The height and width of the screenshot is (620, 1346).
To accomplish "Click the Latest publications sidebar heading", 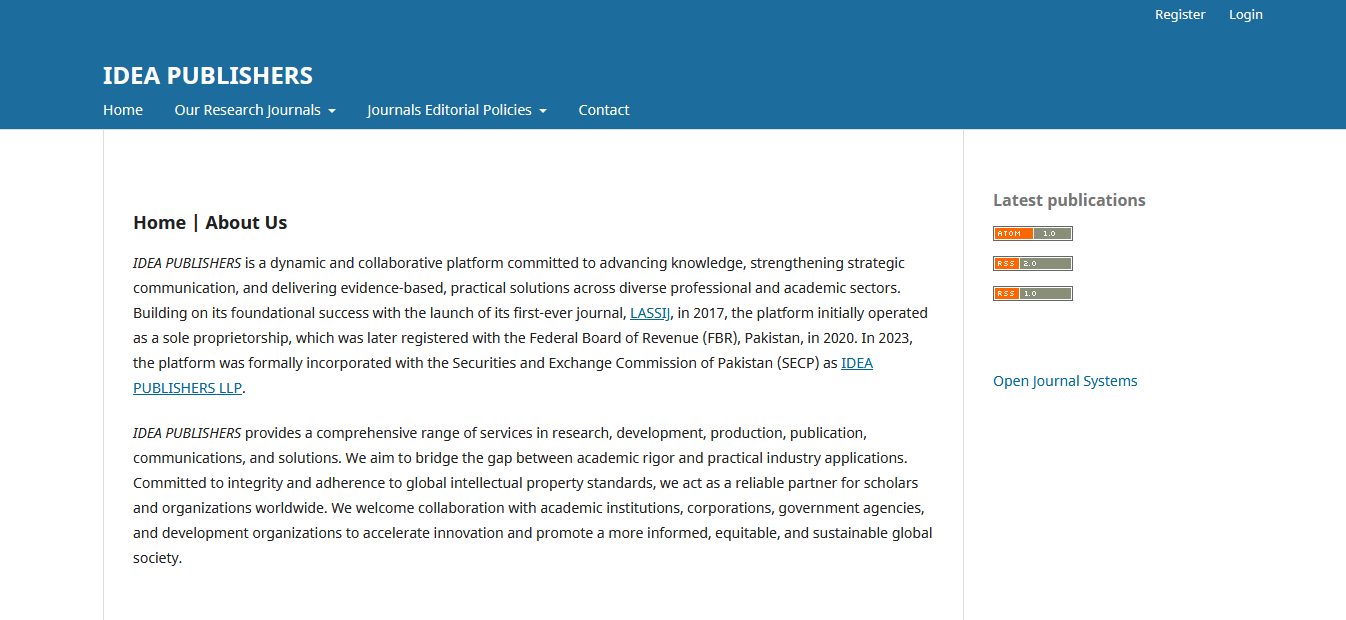I will 1069,200.
